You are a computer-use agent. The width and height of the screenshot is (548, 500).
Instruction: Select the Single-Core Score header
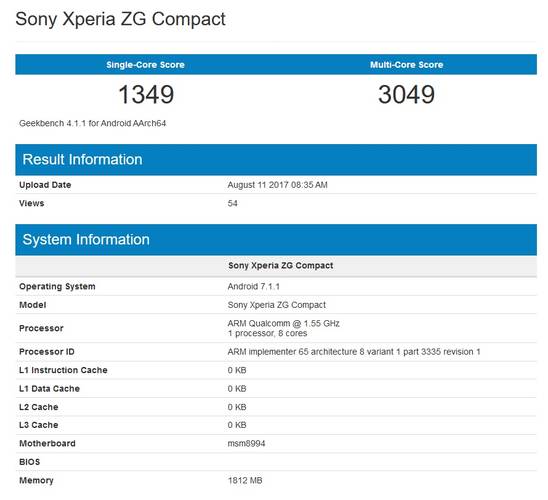145,65
